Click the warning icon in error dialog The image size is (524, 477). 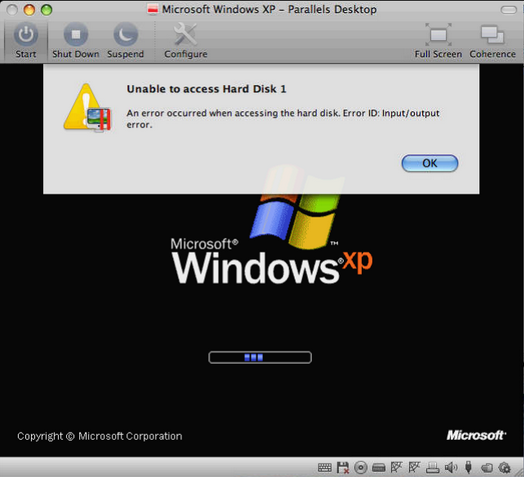pyautogui.click(x=87, y=108)
